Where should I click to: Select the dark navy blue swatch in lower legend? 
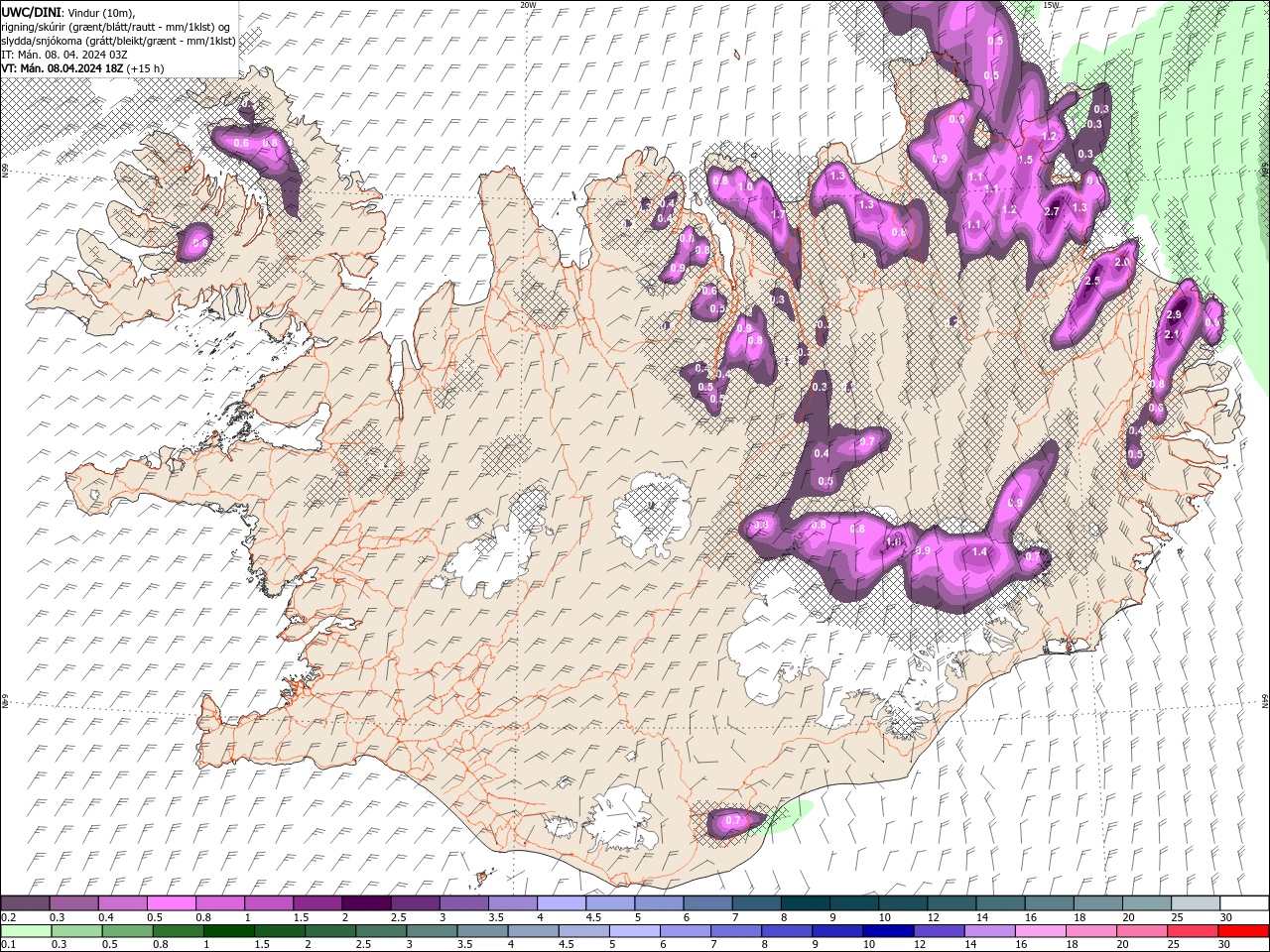(886, 931)
